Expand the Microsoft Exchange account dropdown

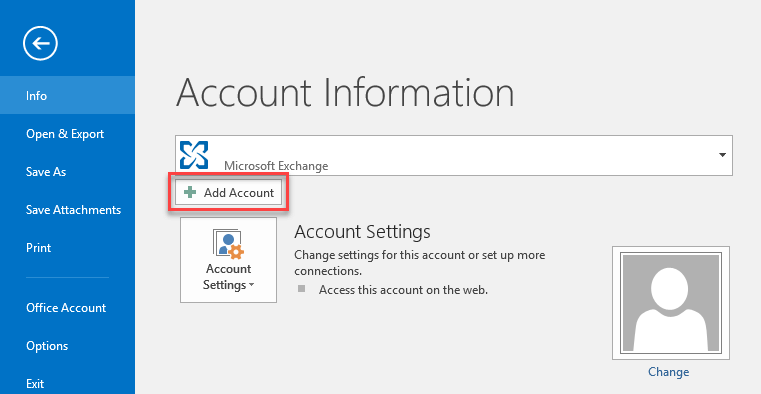[x=722, y=155]
